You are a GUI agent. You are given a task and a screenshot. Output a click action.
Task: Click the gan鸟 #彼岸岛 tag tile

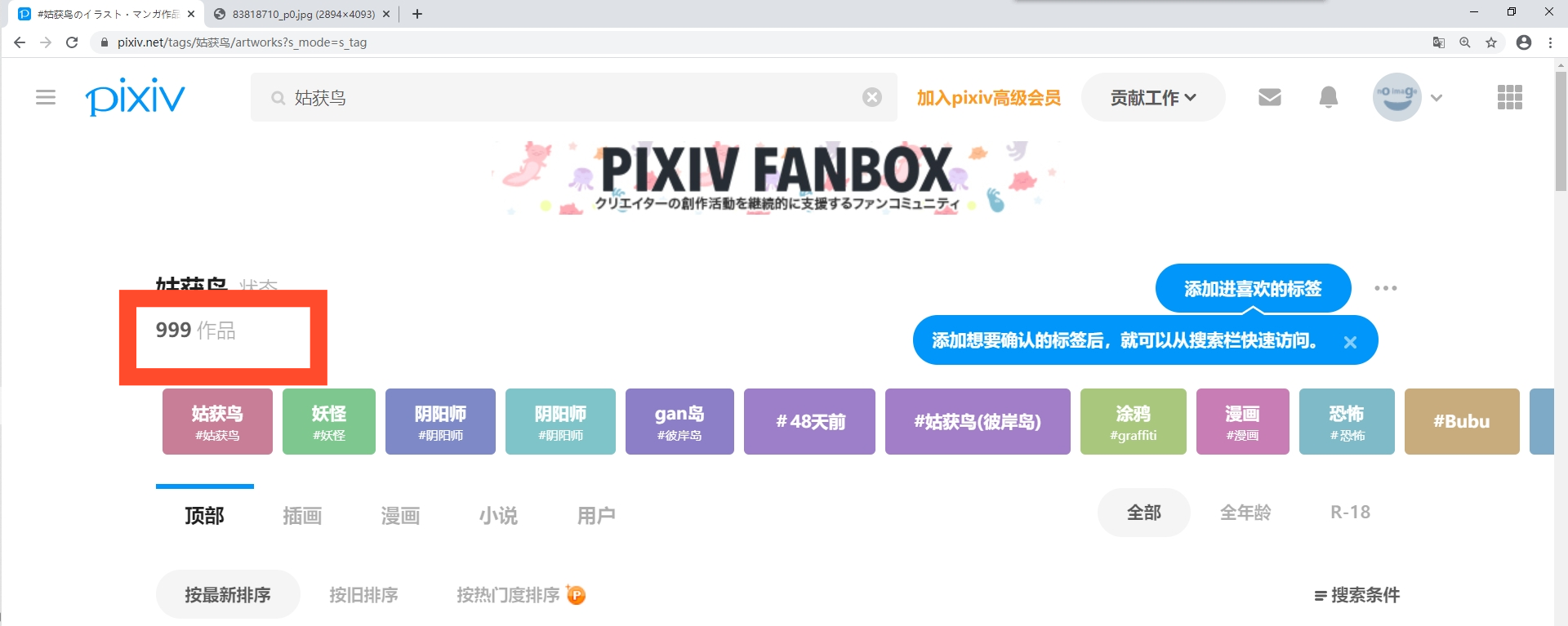(x=679, y=421)
